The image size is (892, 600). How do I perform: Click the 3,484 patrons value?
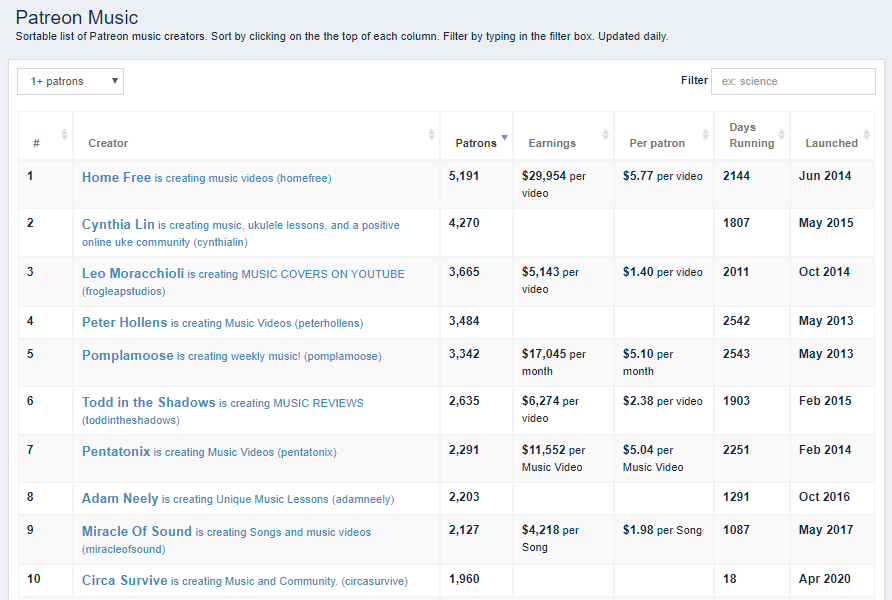pos(464,321)
